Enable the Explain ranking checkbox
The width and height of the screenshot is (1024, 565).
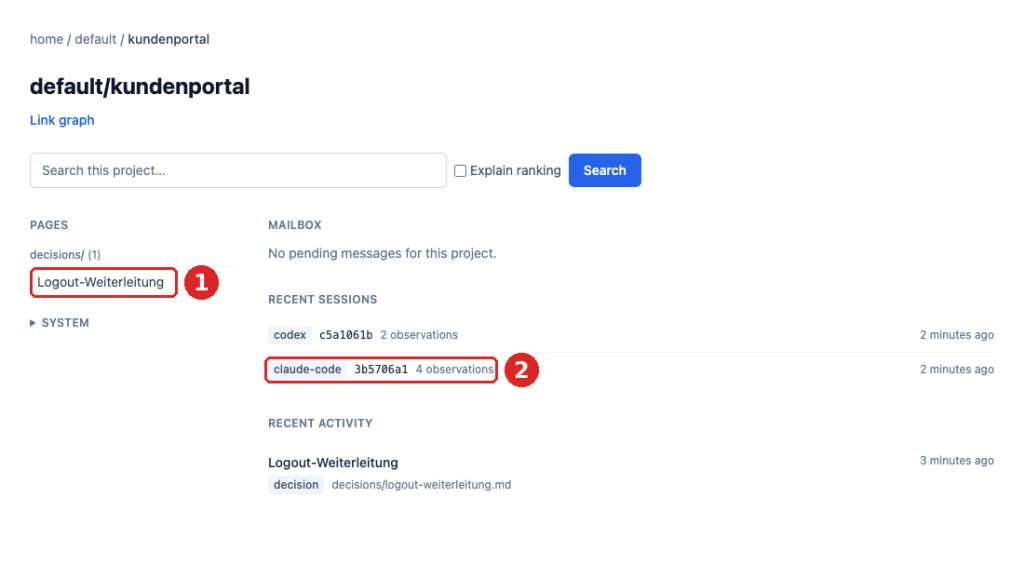460,170
